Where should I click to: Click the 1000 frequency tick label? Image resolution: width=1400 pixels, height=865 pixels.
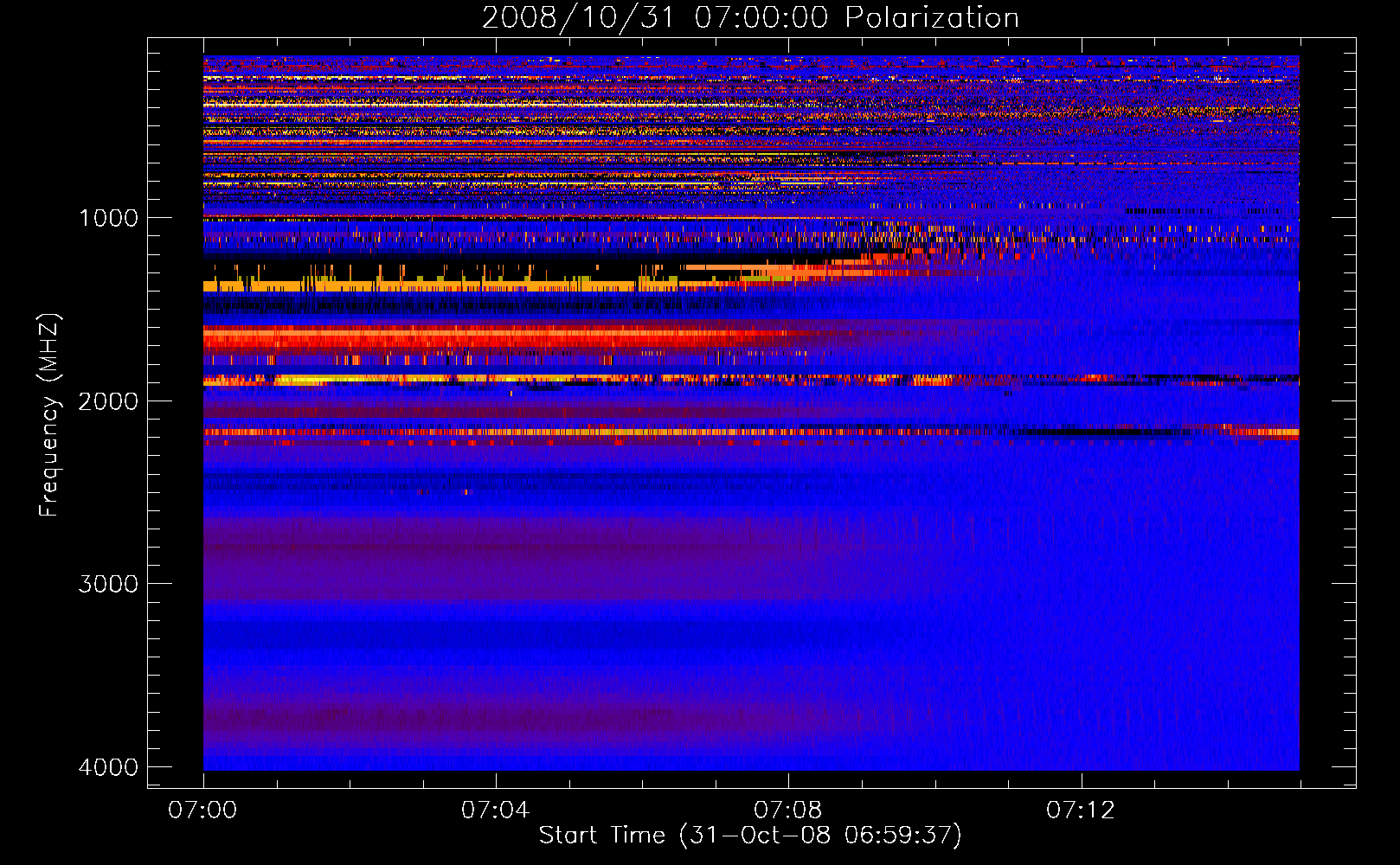(x=108, y=218)
